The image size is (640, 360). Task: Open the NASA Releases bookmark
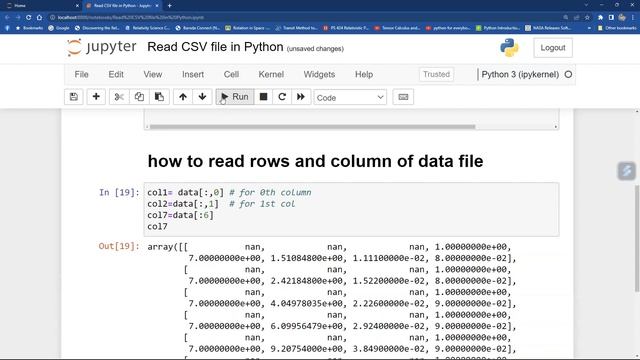pos(548,28)
